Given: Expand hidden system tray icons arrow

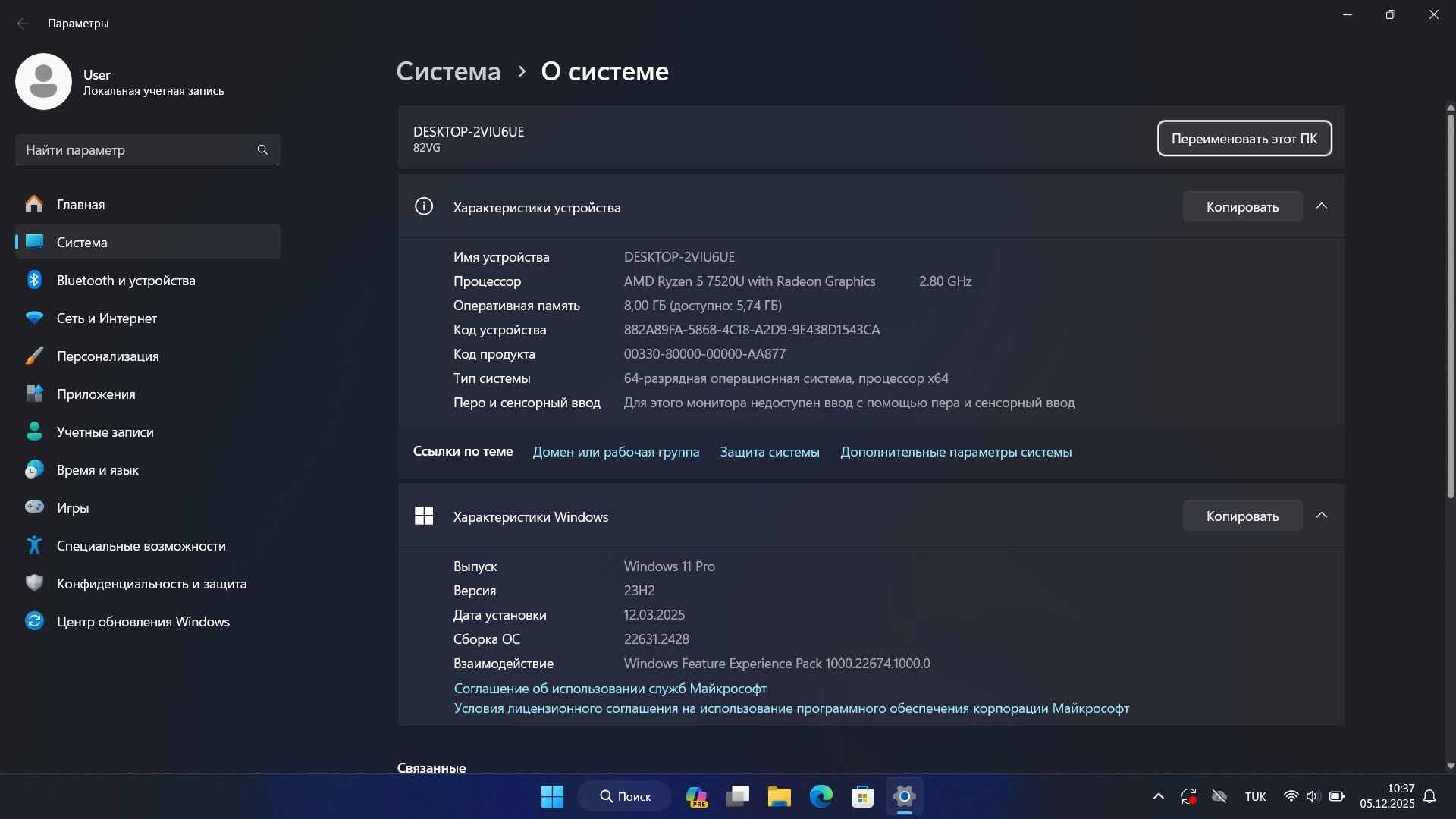Looking at the screenshot, I should (x=1158, y=796).
